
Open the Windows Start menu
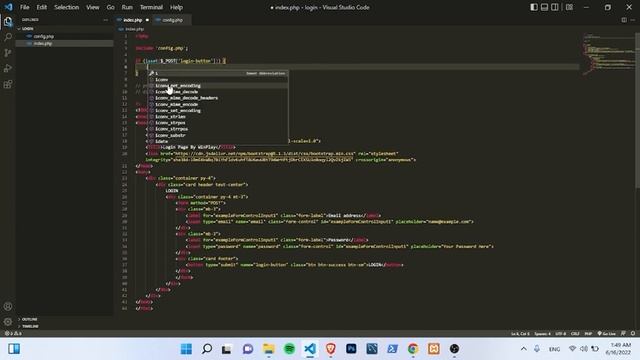(x=186, y=349)
